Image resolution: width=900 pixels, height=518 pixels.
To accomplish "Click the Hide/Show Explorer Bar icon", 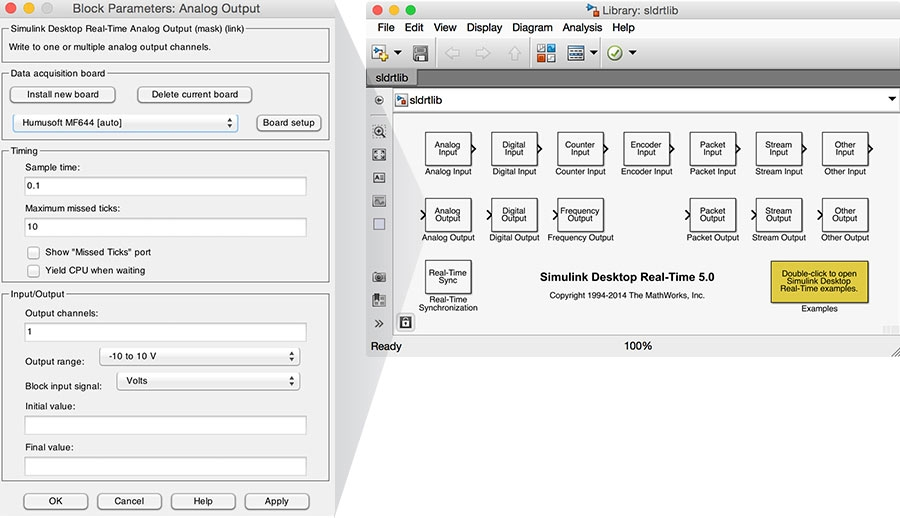I will [379, 100].
